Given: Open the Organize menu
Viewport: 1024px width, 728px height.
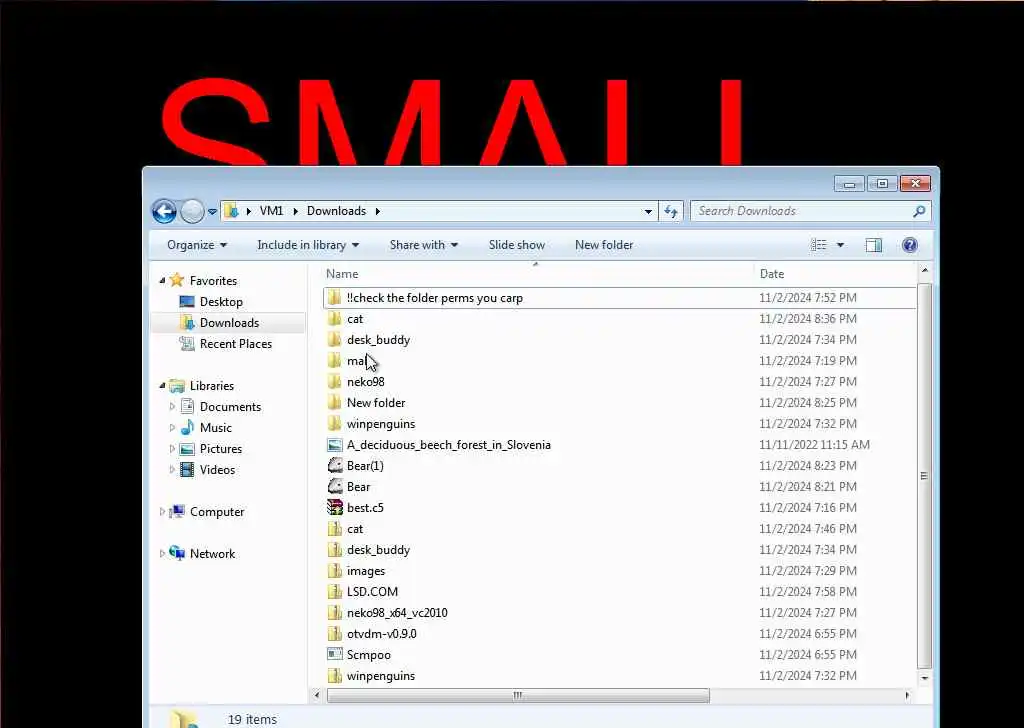Looking at the screenshot, I should pyautogui.click(x=197, y=245).
